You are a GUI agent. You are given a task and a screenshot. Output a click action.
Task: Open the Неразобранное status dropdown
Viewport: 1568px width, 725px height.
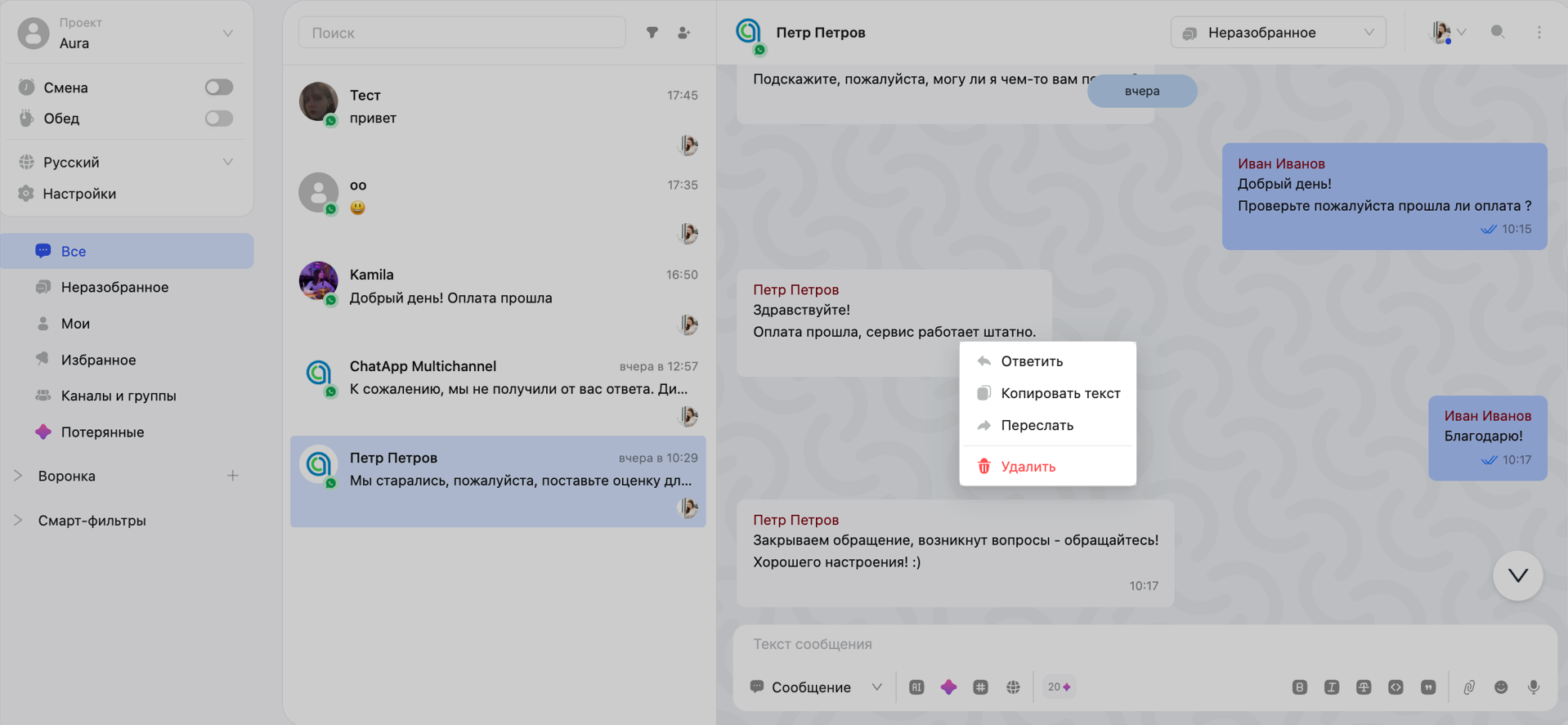[1278, 33]
